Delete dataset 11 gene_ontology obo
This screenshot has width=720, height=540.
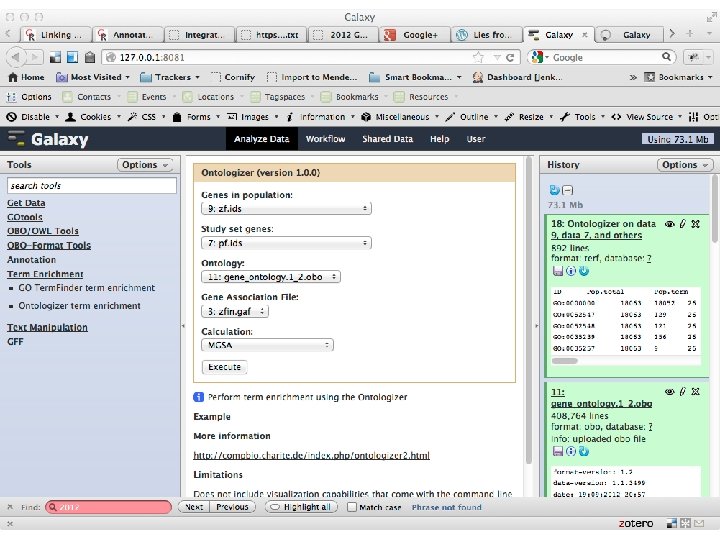click(696, 392)
